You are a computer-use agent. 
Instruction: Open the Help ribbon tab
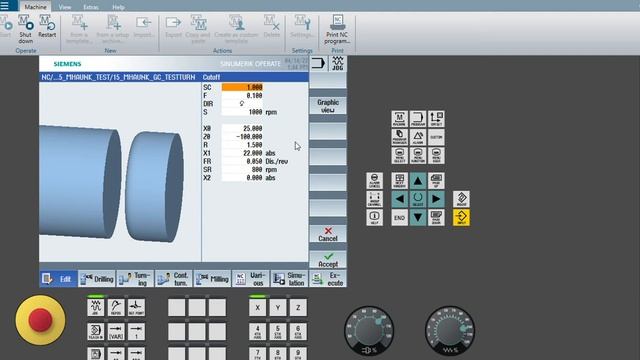tap(118, 7)
